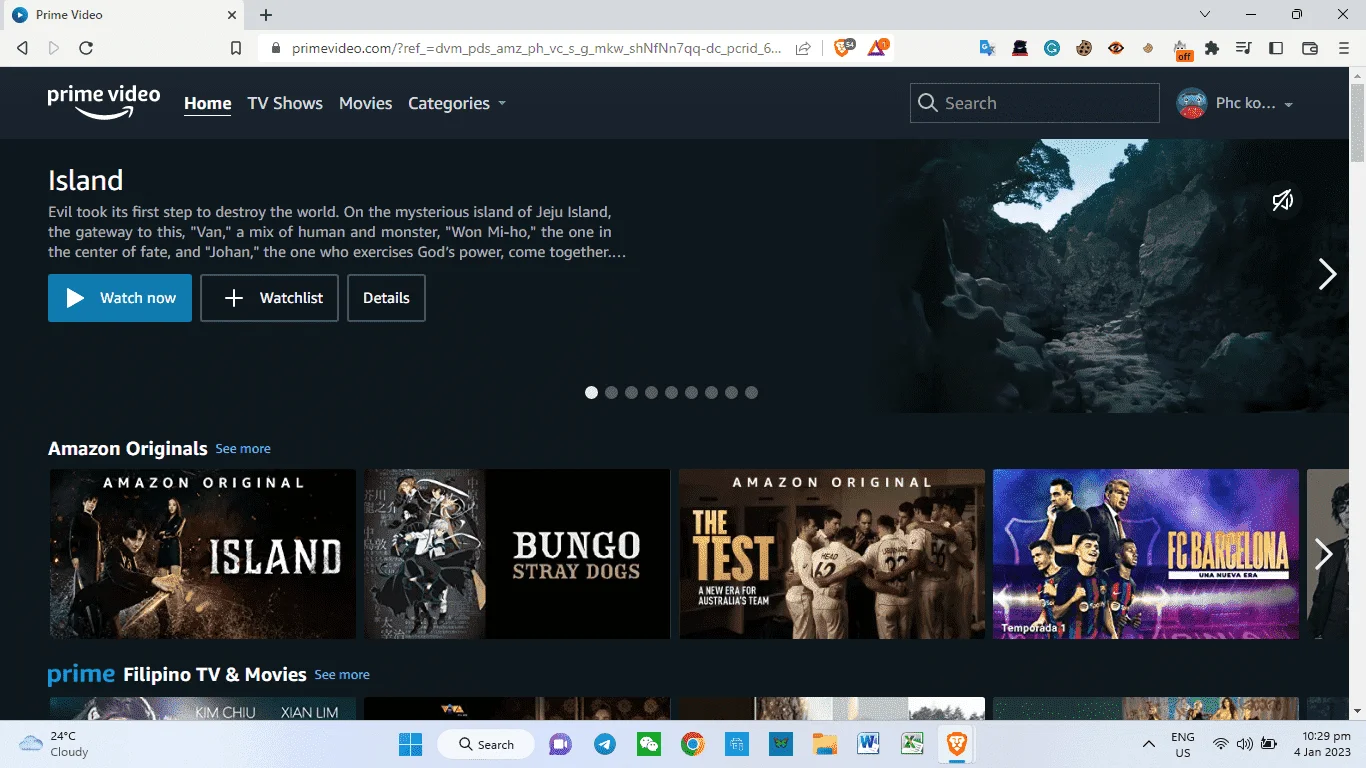Click the eye extension icon

click(x=1116, y=47)
